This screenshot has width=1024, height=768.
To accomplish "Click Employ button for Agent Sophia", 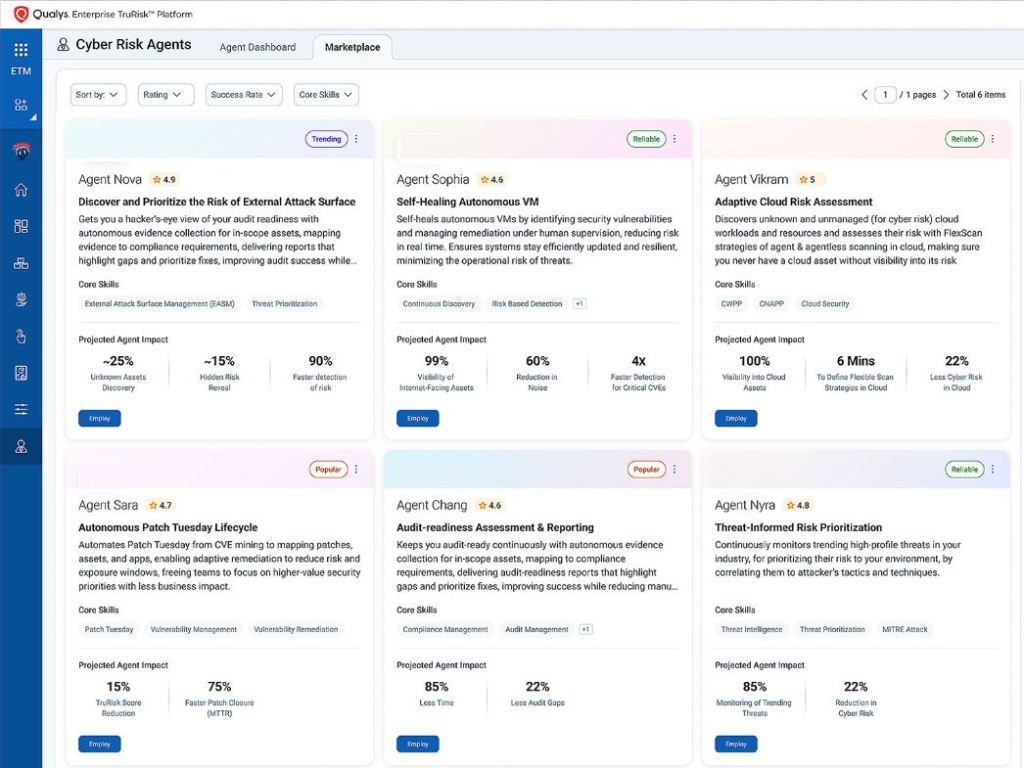I will pyautogui.click(x=417, y=418).
